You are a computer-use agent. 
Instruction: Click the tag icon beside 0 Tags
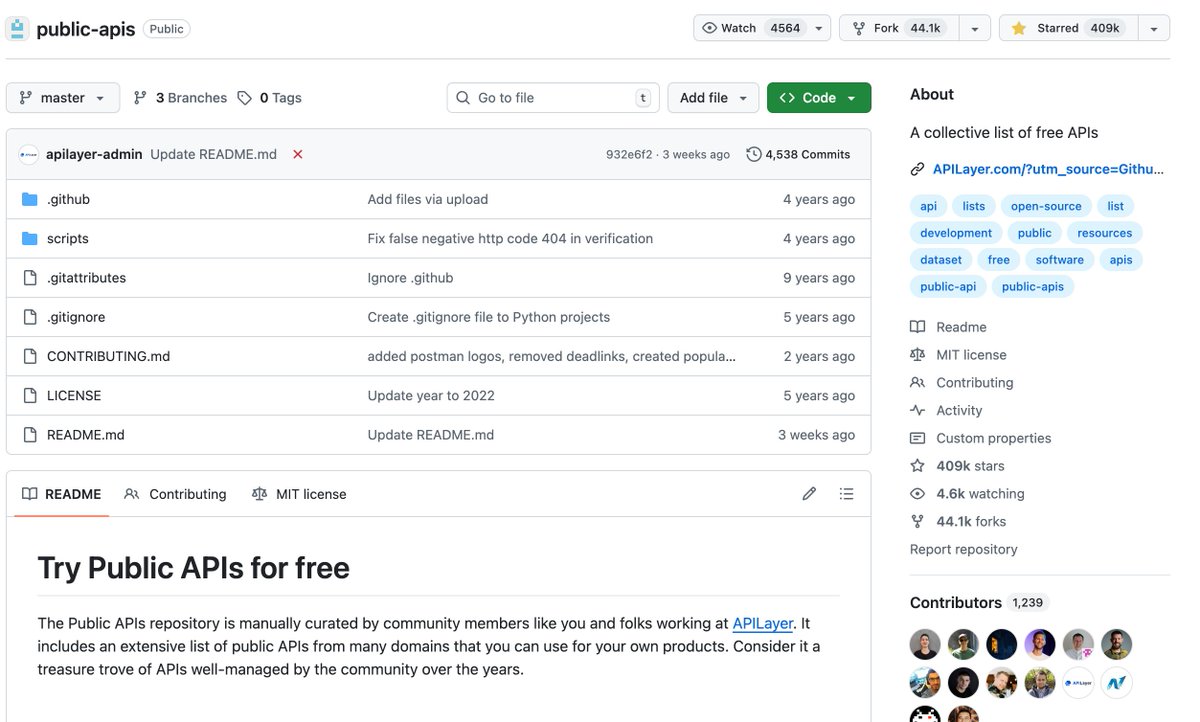point(245,97)
